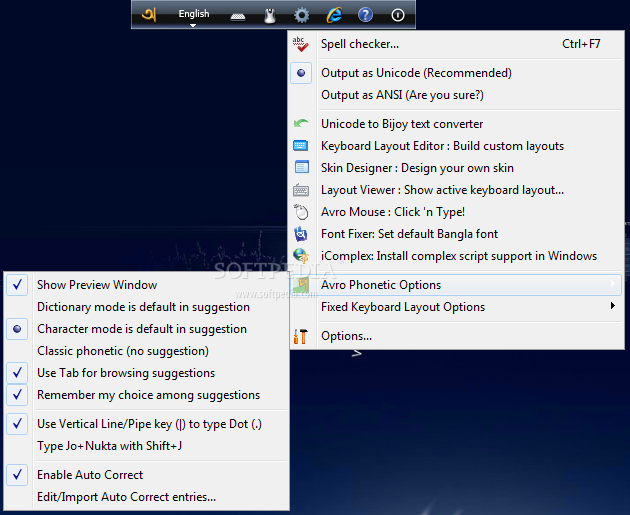Toggle the Enable Auto Correct checkmark

pos(17,475)
